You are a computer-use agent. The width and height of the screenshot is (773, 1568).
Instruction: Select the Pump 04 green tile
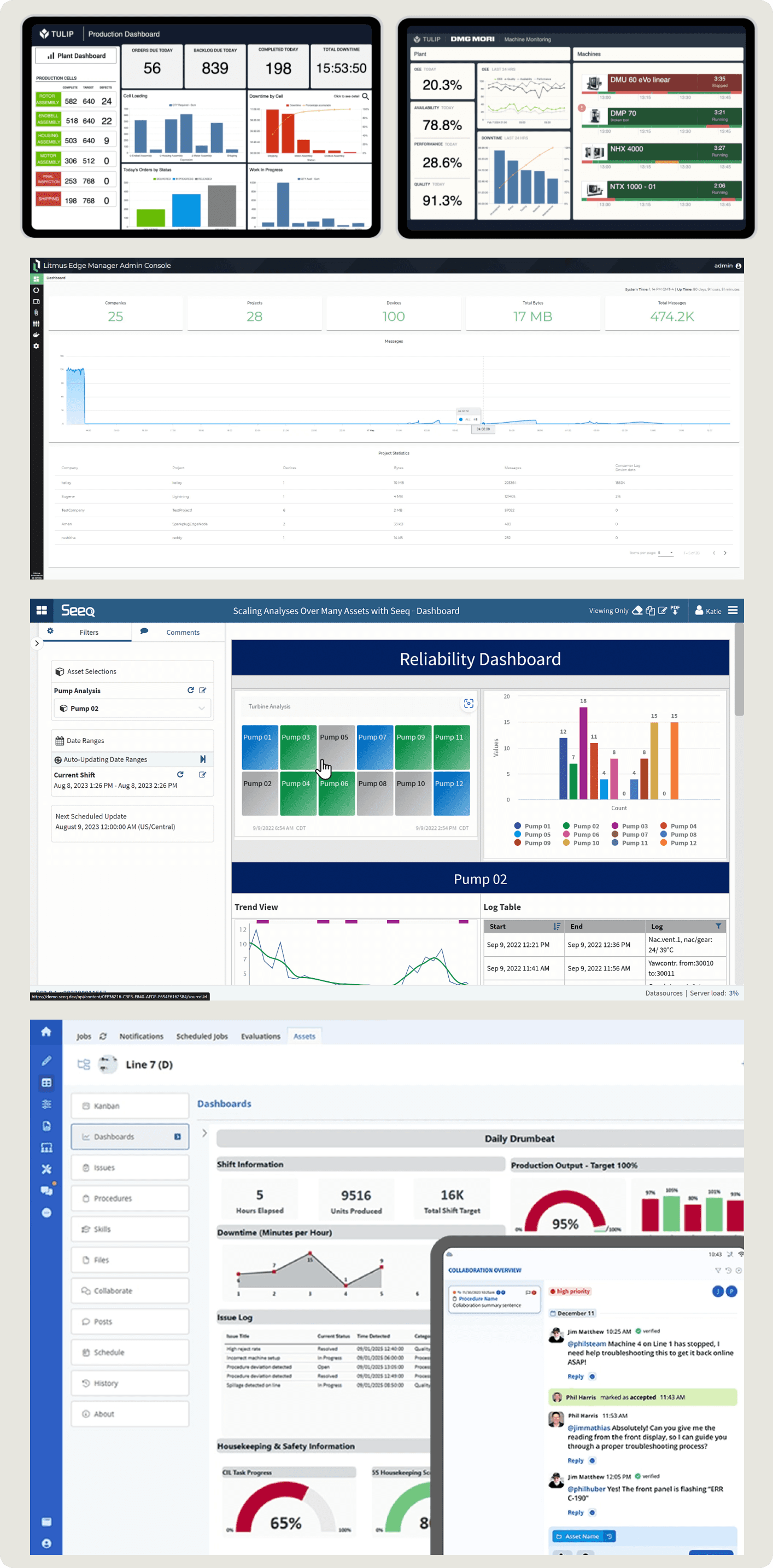[x=298, y=793]
